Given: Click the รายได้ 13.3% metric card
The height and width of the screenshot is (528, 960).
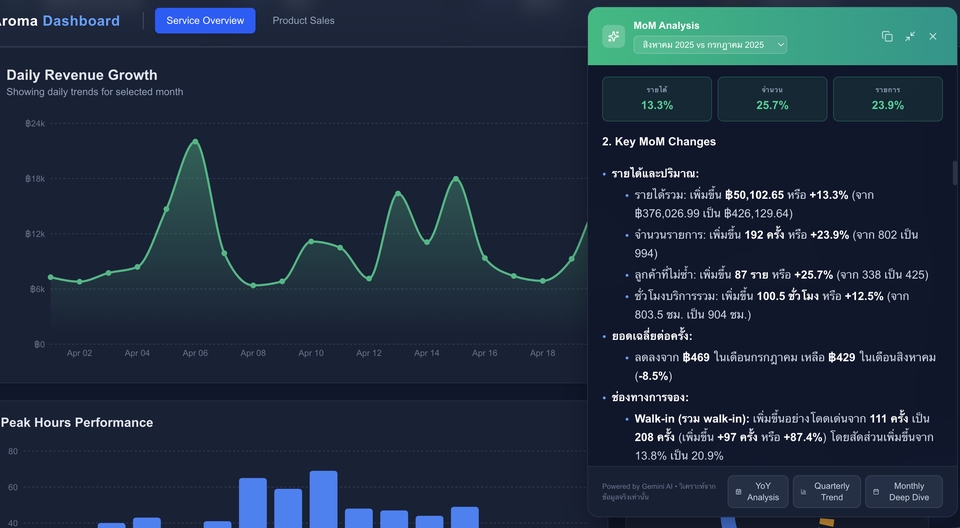Looking at the screenshot, I should tap(657, 99).
